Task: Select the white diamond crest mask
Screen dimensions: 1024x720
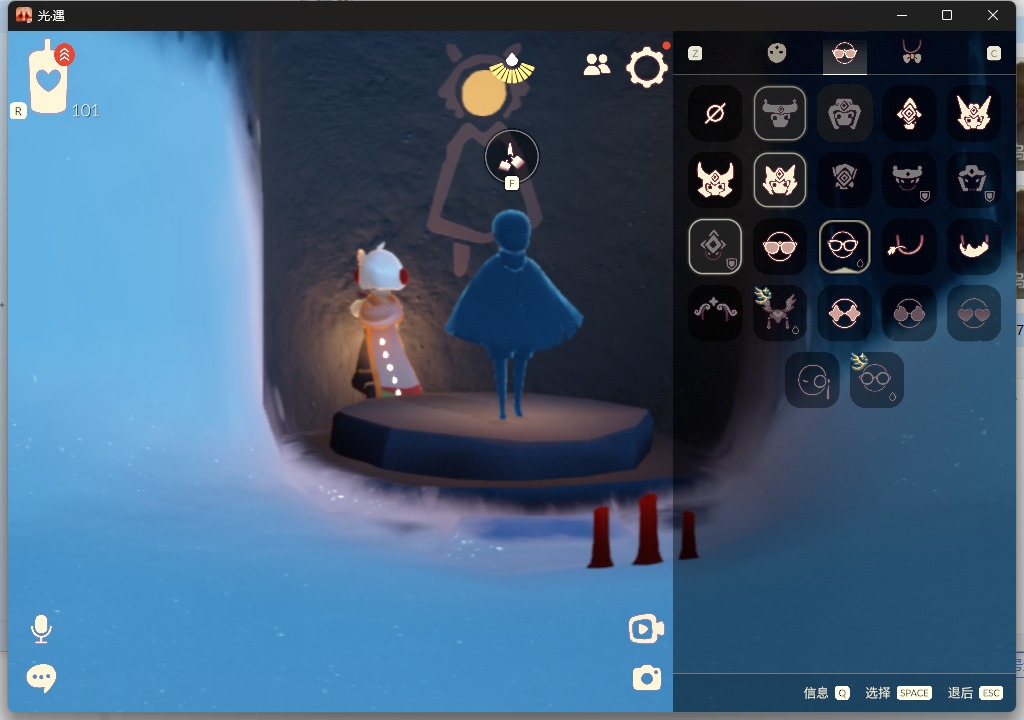Action: pos(908,114)
